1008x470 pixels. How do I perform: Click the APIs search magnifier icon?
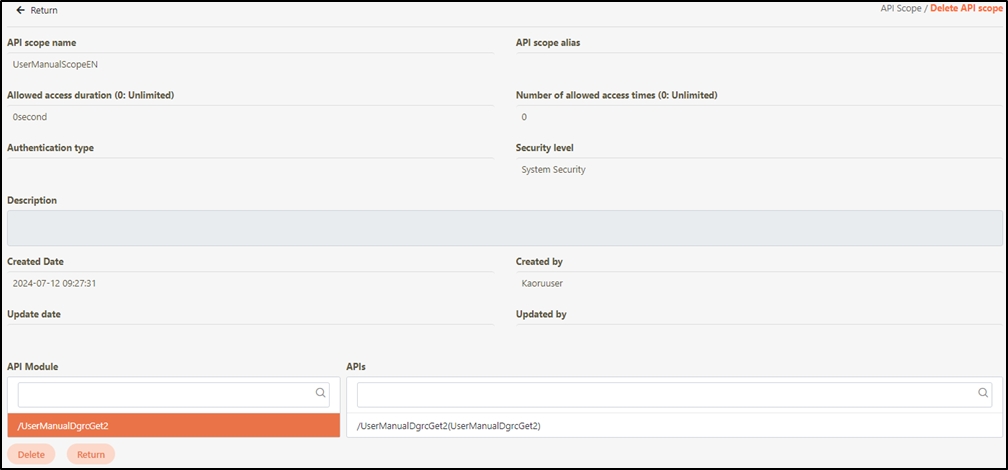pos(983,394)
